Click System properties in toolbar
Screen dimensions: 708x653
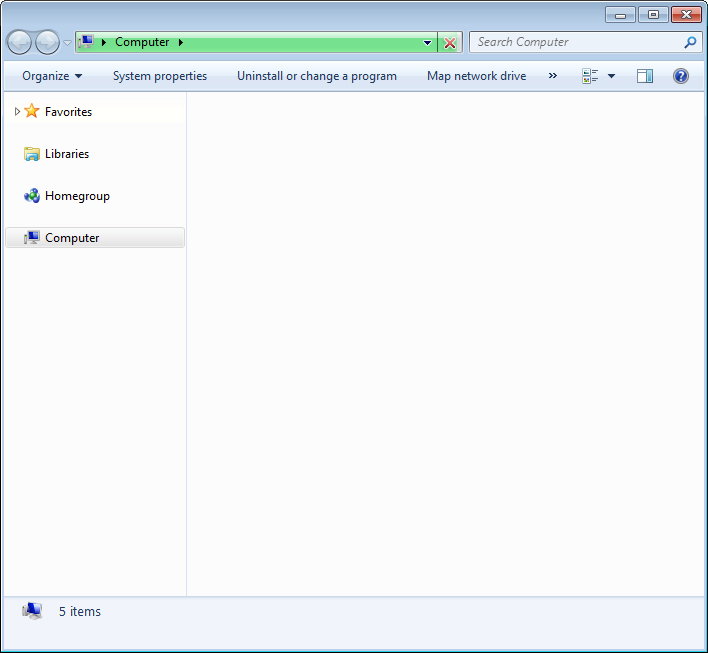(160, 76)
